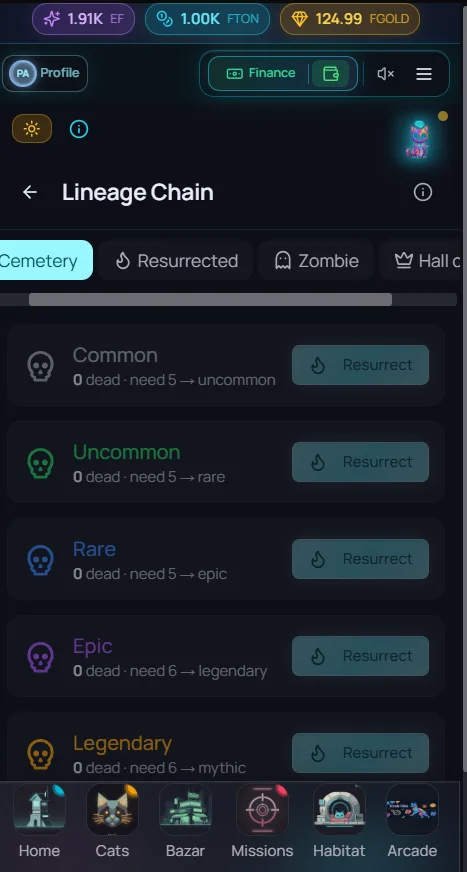Screen dimensions: 467x872
Task: Switch to the Zombie tab
Action: click(316, 260)
